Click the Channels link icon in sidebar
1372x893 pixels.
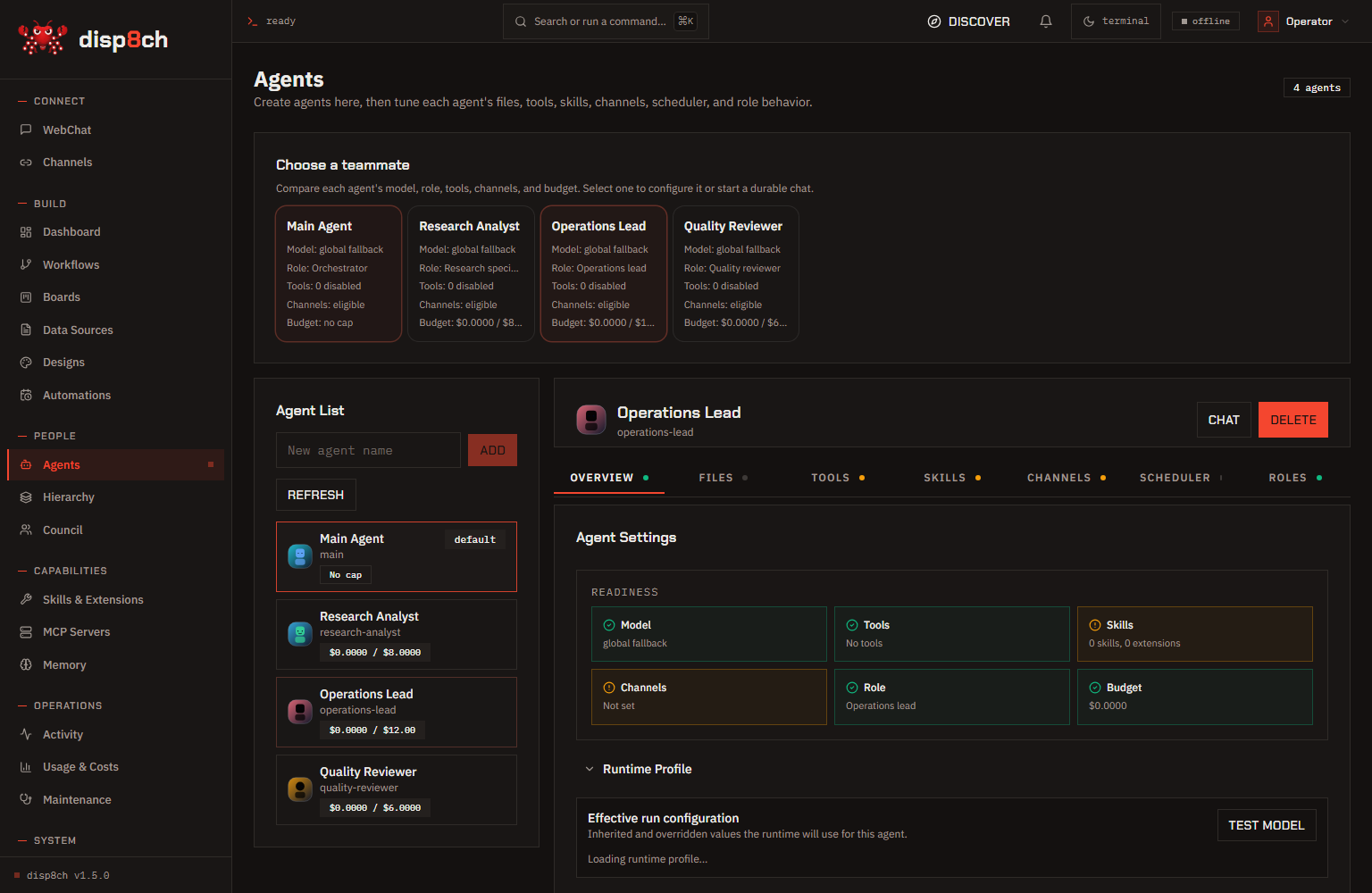pyautogui.click(x=26, y=163)
